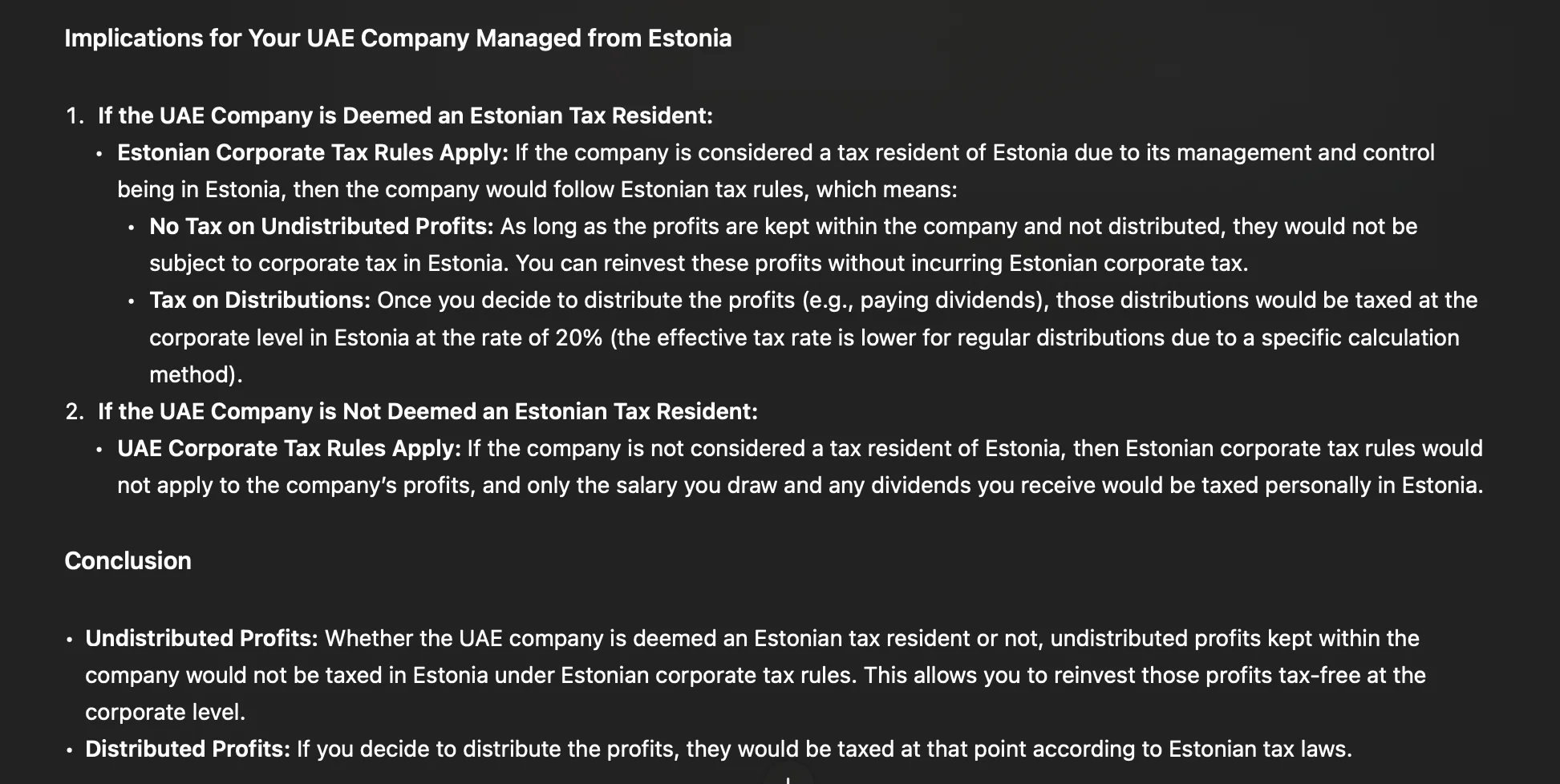The width and height of the screenshot is (1560, 784).
Task: Click 'Tax on Distributions' bold label
Action: coord(260,300)
